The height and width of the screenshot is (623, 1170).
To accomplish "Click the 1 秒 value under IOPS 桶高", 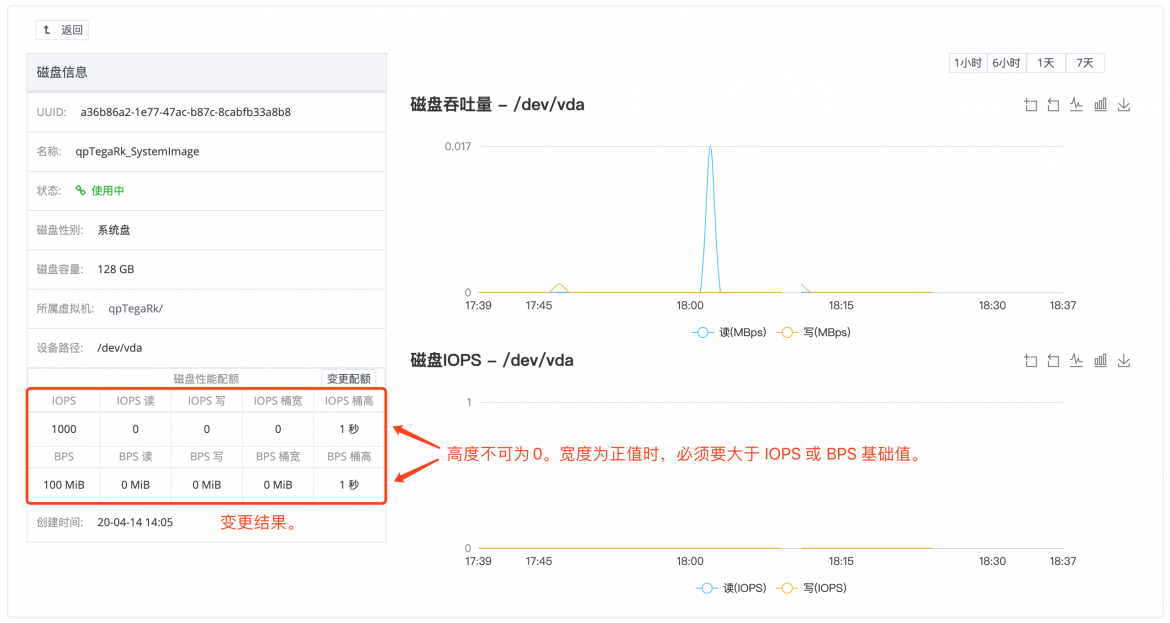I will (349, 429).
